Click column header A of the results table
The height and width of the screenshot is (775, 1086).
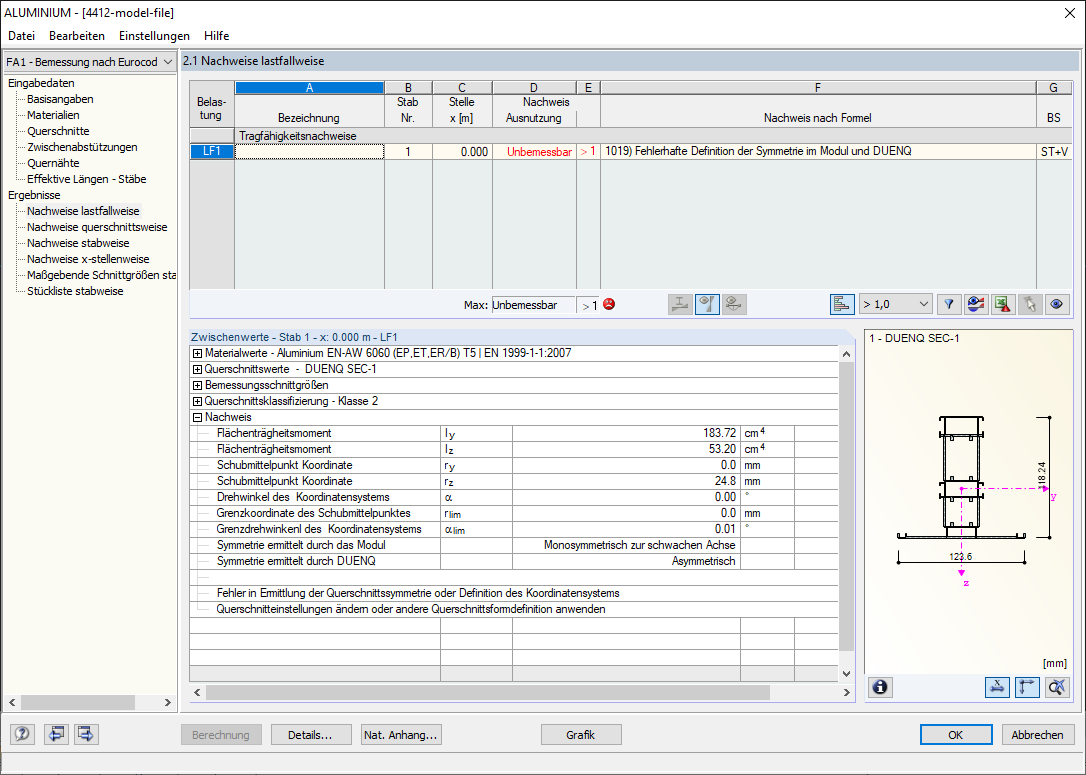[310, 87]
